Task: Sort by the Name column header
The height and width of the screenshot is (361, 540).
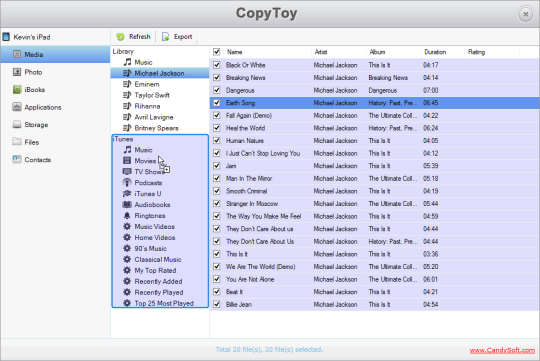Action: pyautogui.click(x=267, y=52)
